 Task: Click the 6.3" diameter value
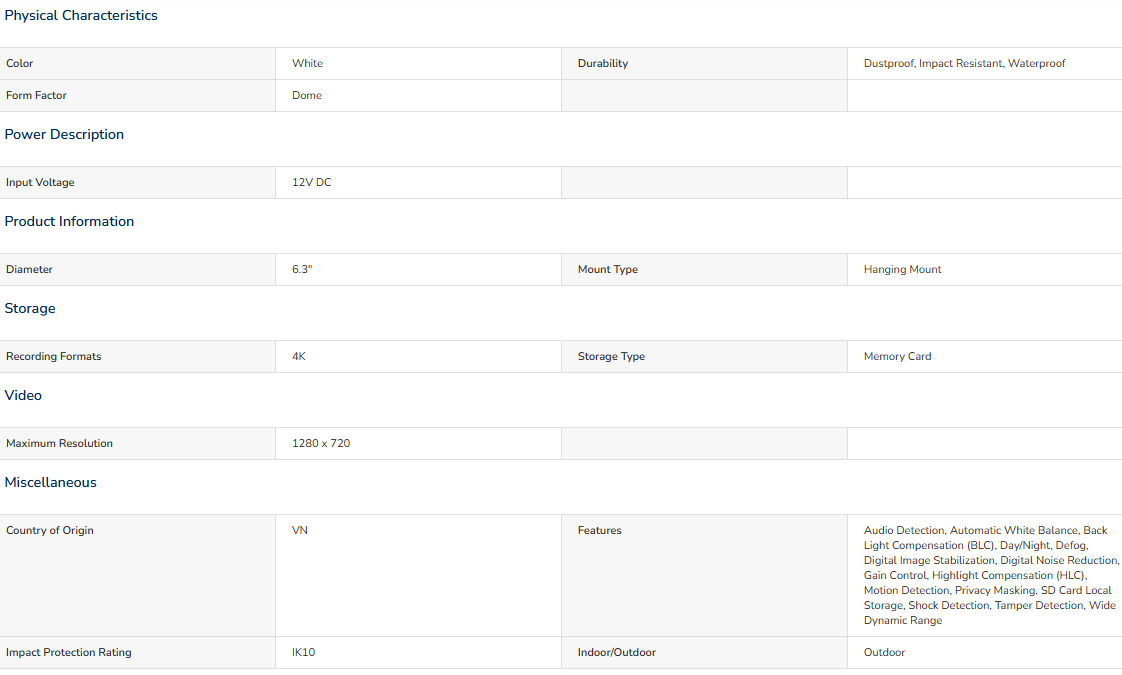[302, 269]
